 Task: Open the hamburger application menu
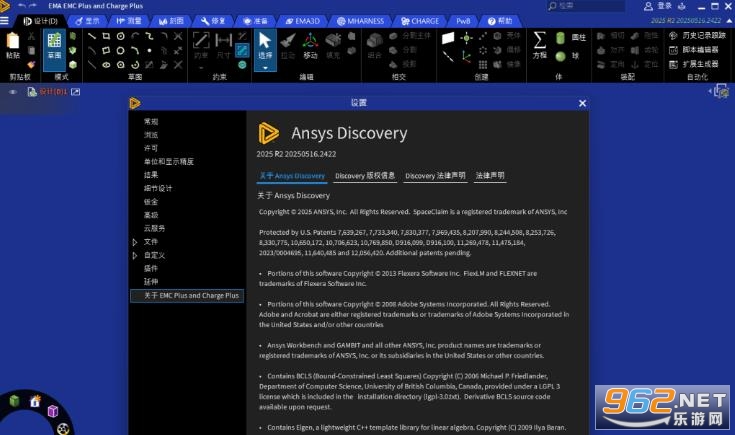point(5,21)
